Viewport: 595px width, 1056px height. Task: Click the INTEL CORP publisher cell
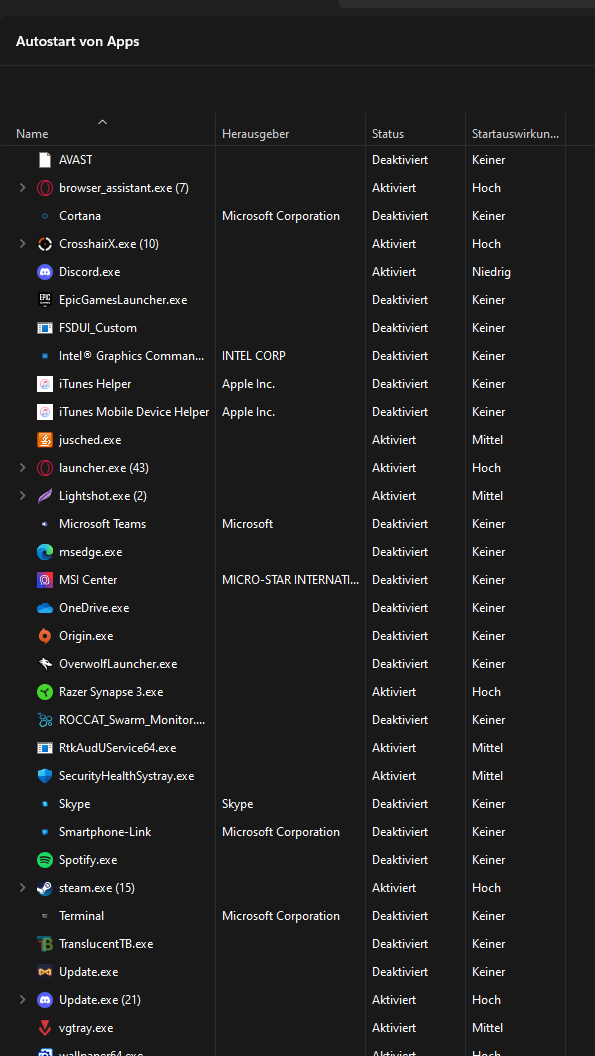coord(254,356)
